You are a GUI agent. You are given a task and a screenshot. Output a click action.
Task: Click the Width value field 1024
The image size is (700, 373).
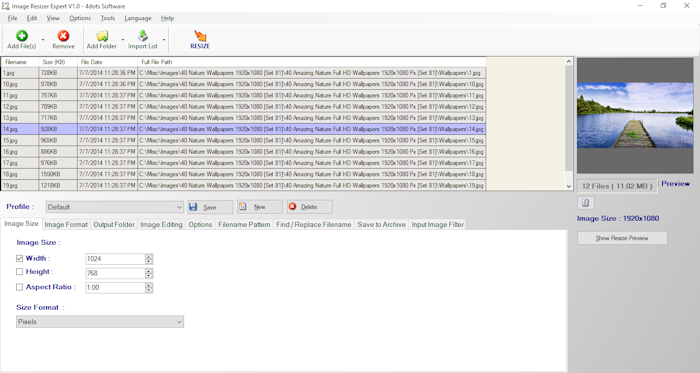pyautogui.click(x=115, y=259)
